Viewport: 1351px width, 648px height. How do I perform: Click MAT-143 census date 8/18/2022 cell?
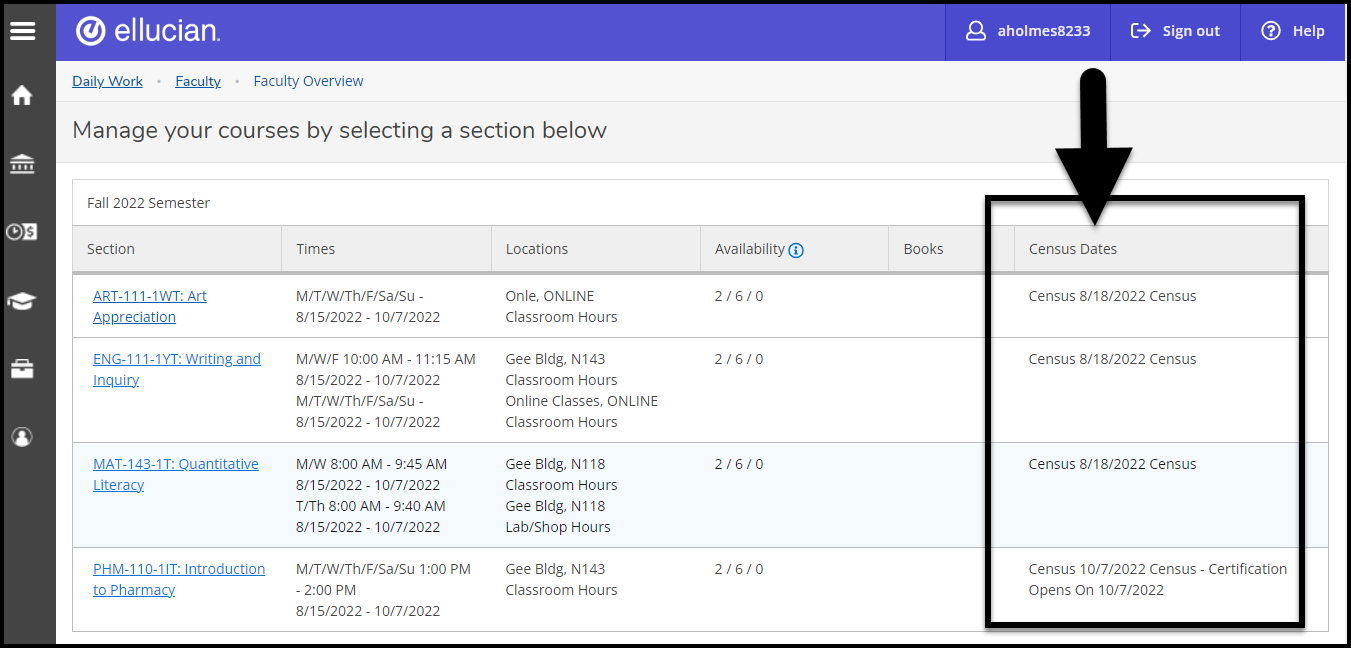(x=1112, y=464)
